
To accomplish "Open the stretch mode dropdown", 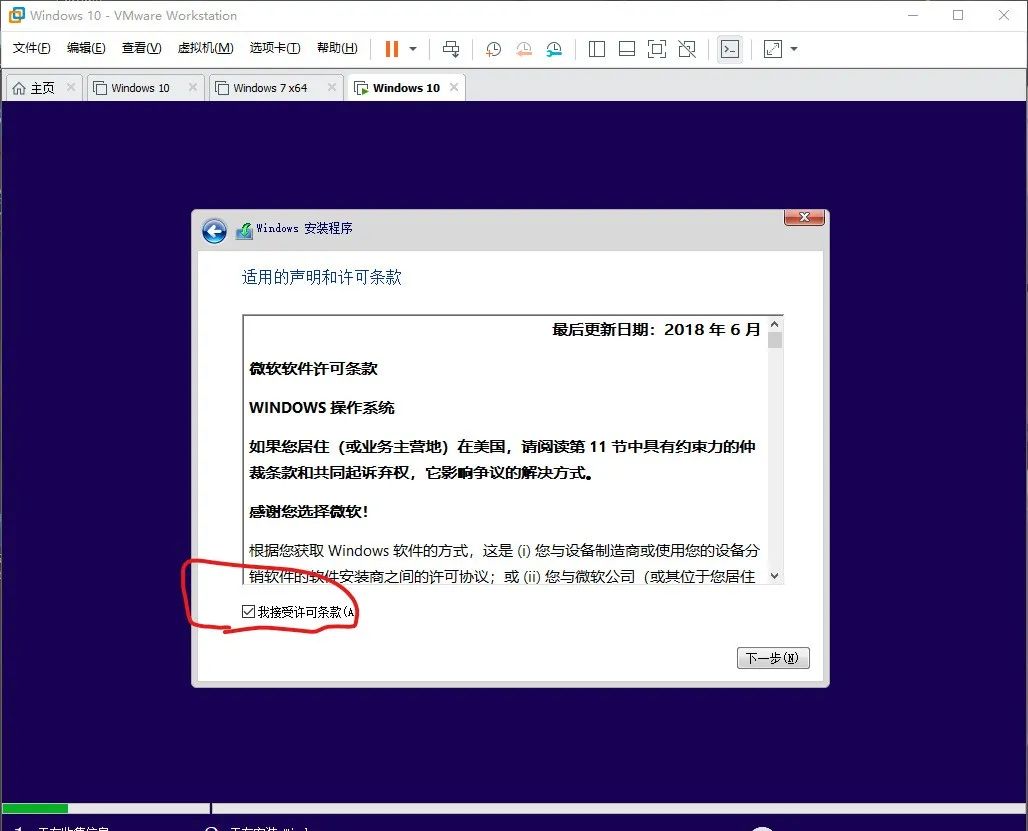I will (x=792, y=48).
